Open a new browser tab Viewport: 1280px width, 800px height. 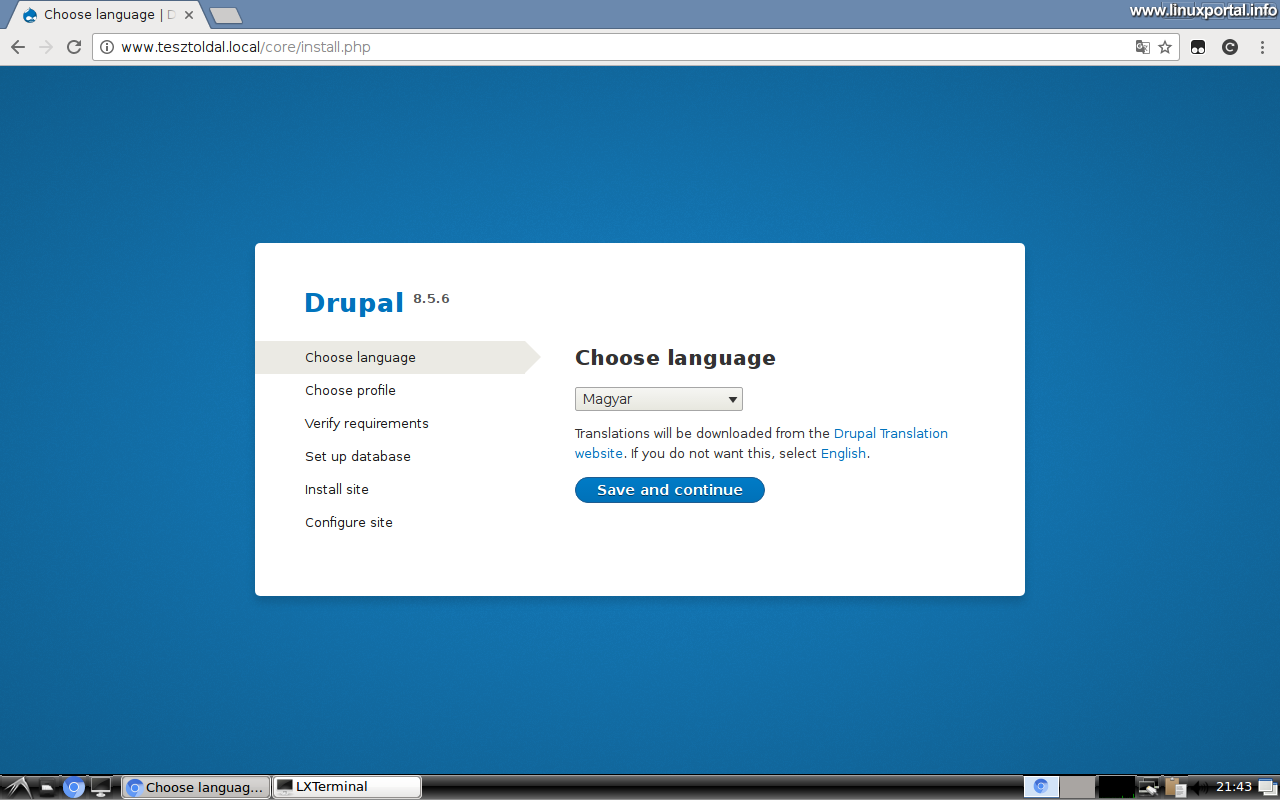(x=226, y=15)
